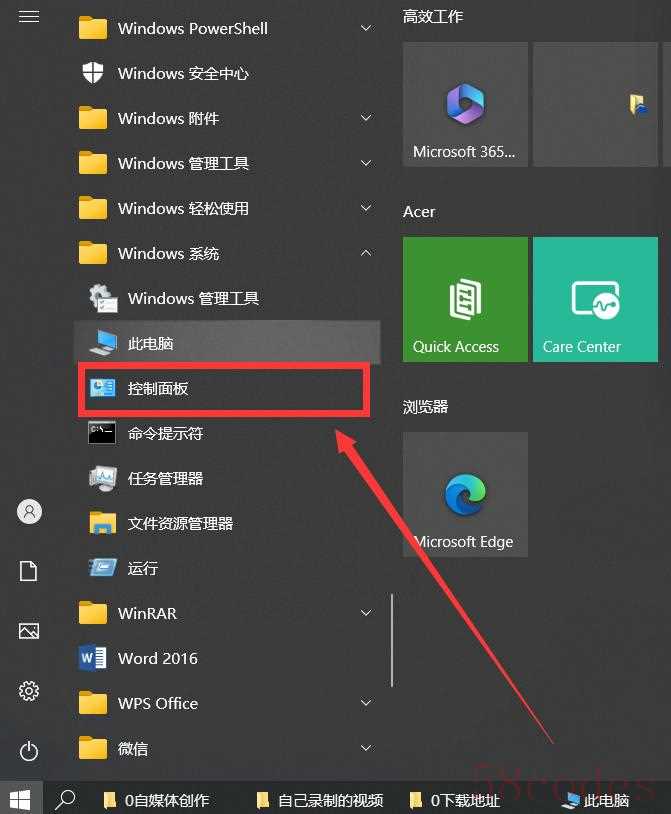Open the Quick Access tile
The width and height of the screenshot is (671, 814).
(x=465, y=300)
